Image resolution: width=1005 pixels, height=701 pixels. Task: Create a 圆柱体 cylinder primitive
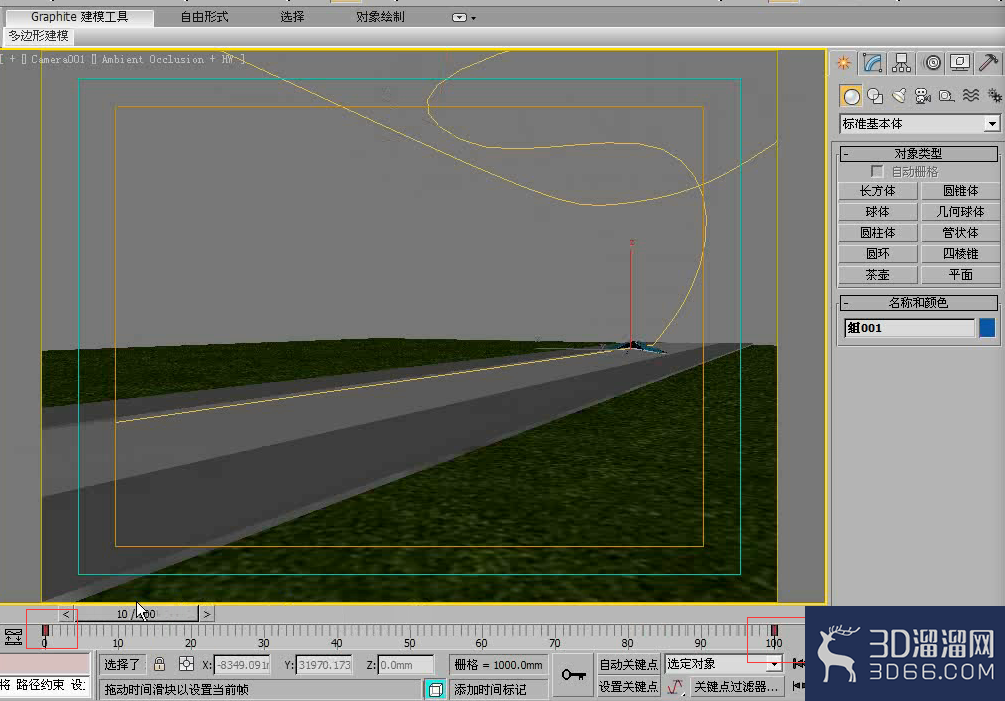coord(877,233)
